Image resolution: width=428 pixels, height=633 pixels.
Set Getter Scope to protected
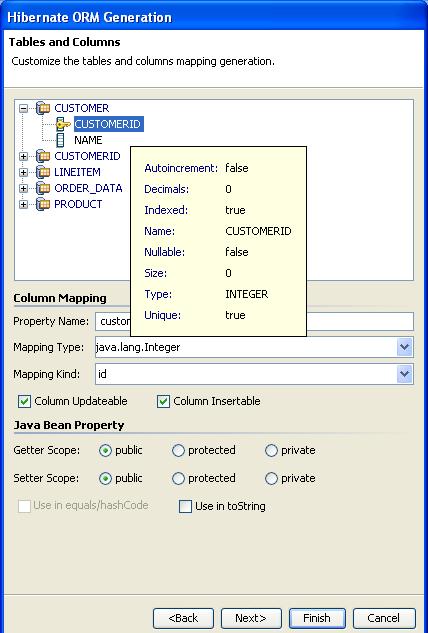[178, 451]
